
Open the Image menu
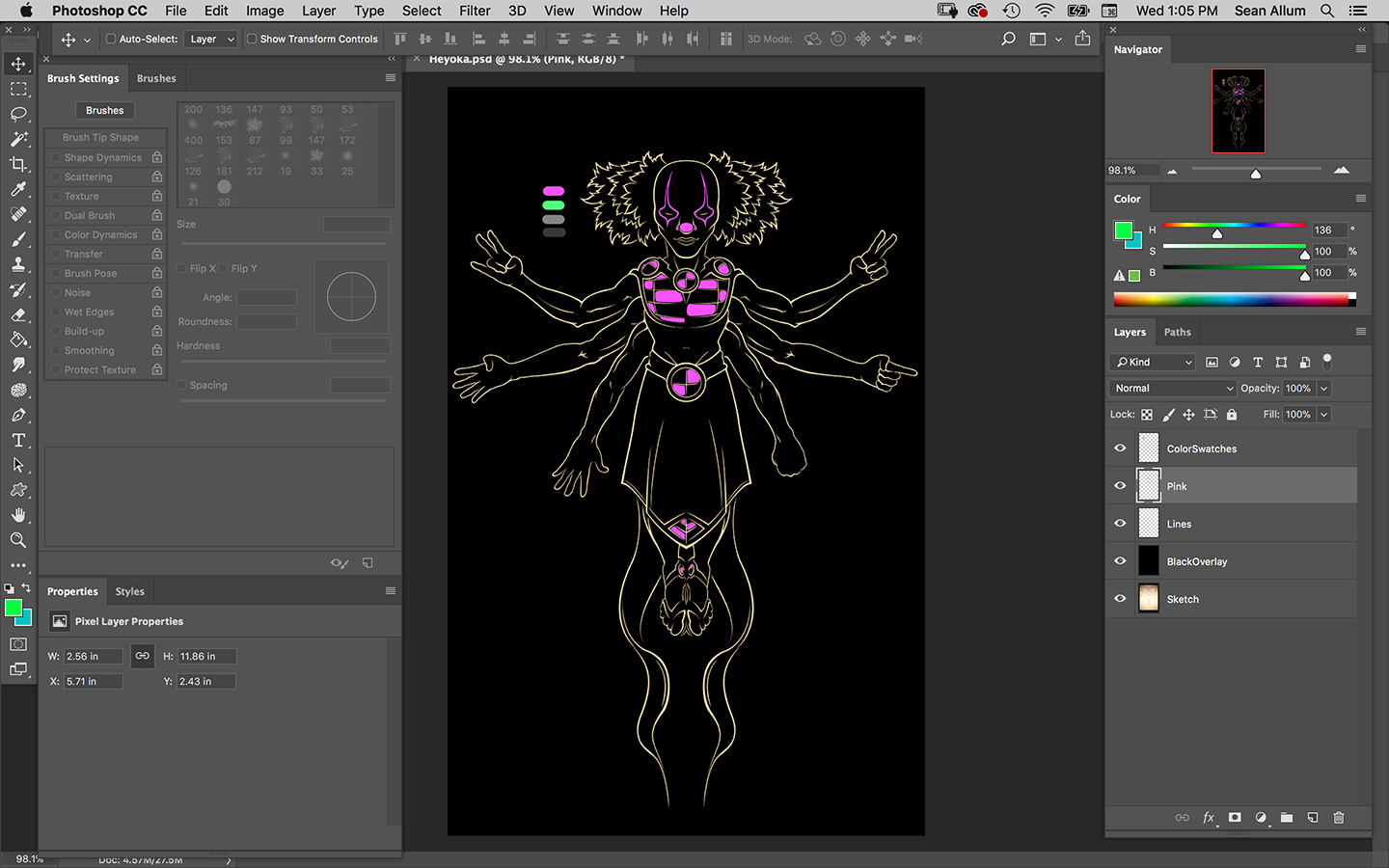coord(264,11)
